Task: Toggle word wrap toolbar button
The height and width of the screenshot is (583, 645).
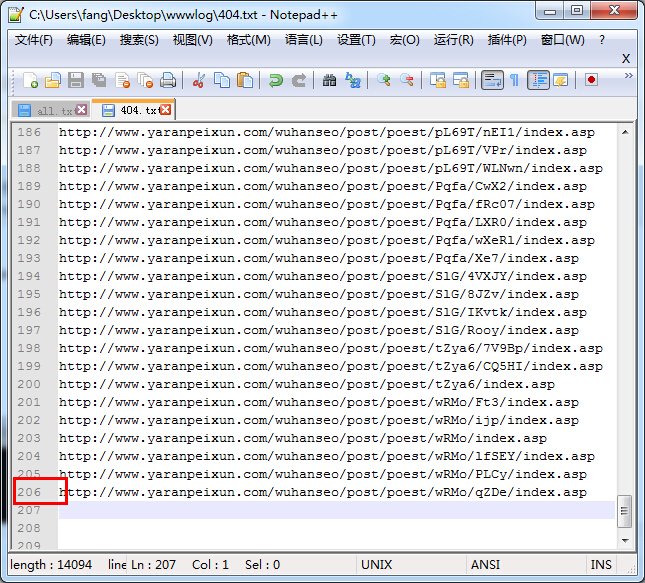Action: coord(492,80)
